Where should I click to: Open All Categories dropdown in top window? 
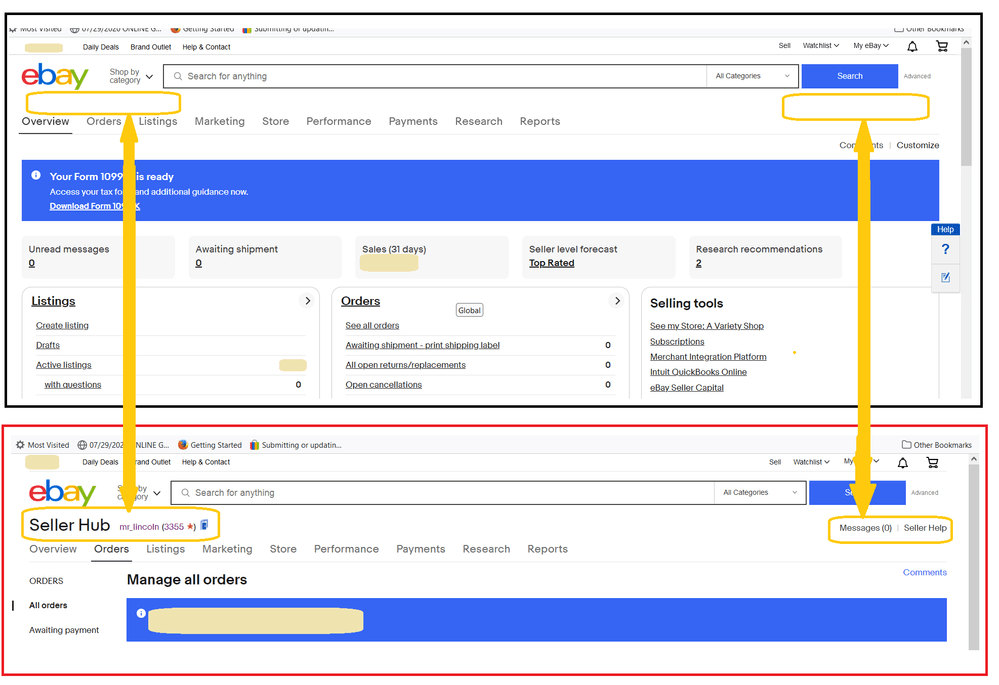click(x=752, y=76)
